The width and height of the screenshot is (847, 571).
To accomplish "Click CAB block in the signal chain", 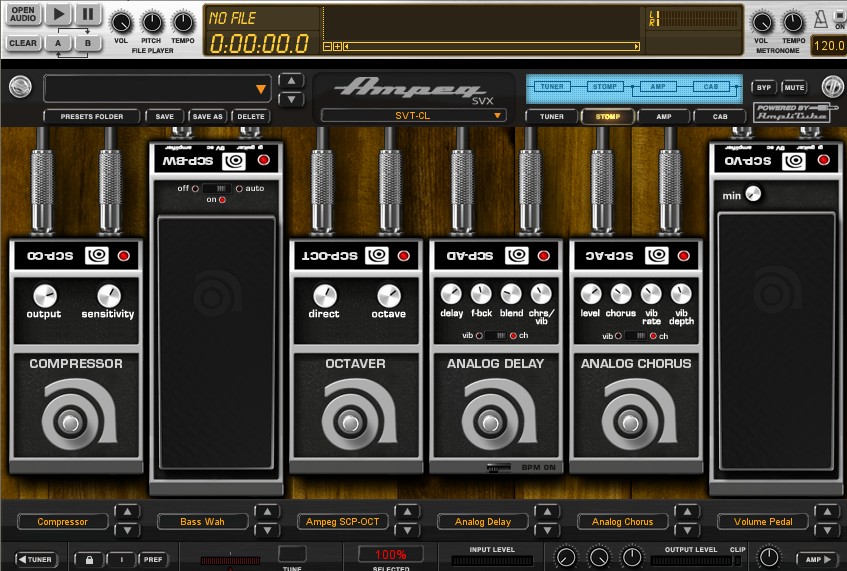I will [711, 86].
